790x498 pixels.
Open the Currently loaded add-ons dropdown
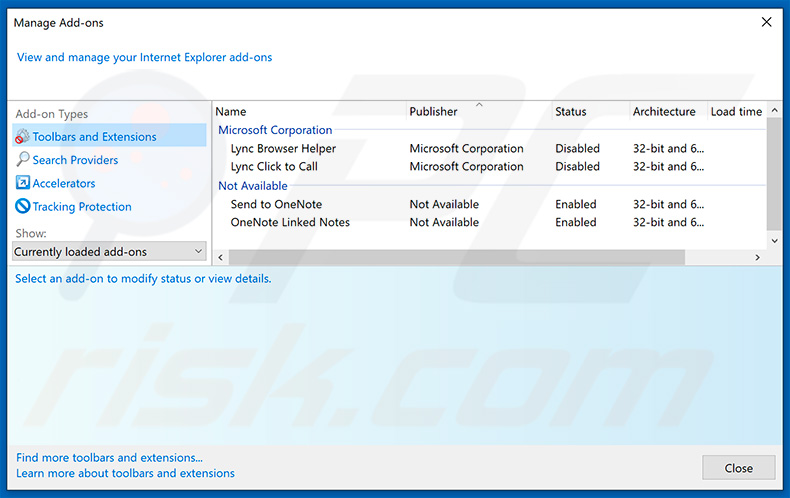point(109,251)
